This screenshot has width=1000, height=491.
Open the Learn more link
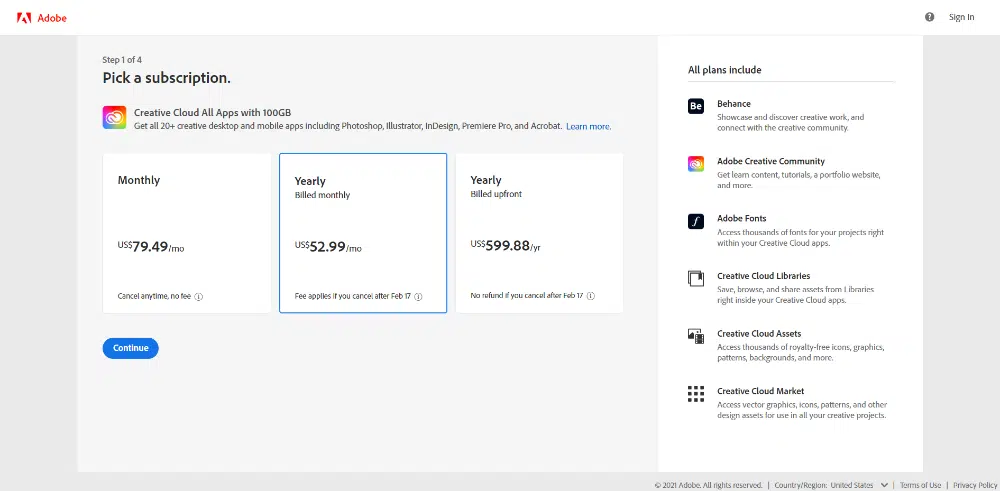588,127
